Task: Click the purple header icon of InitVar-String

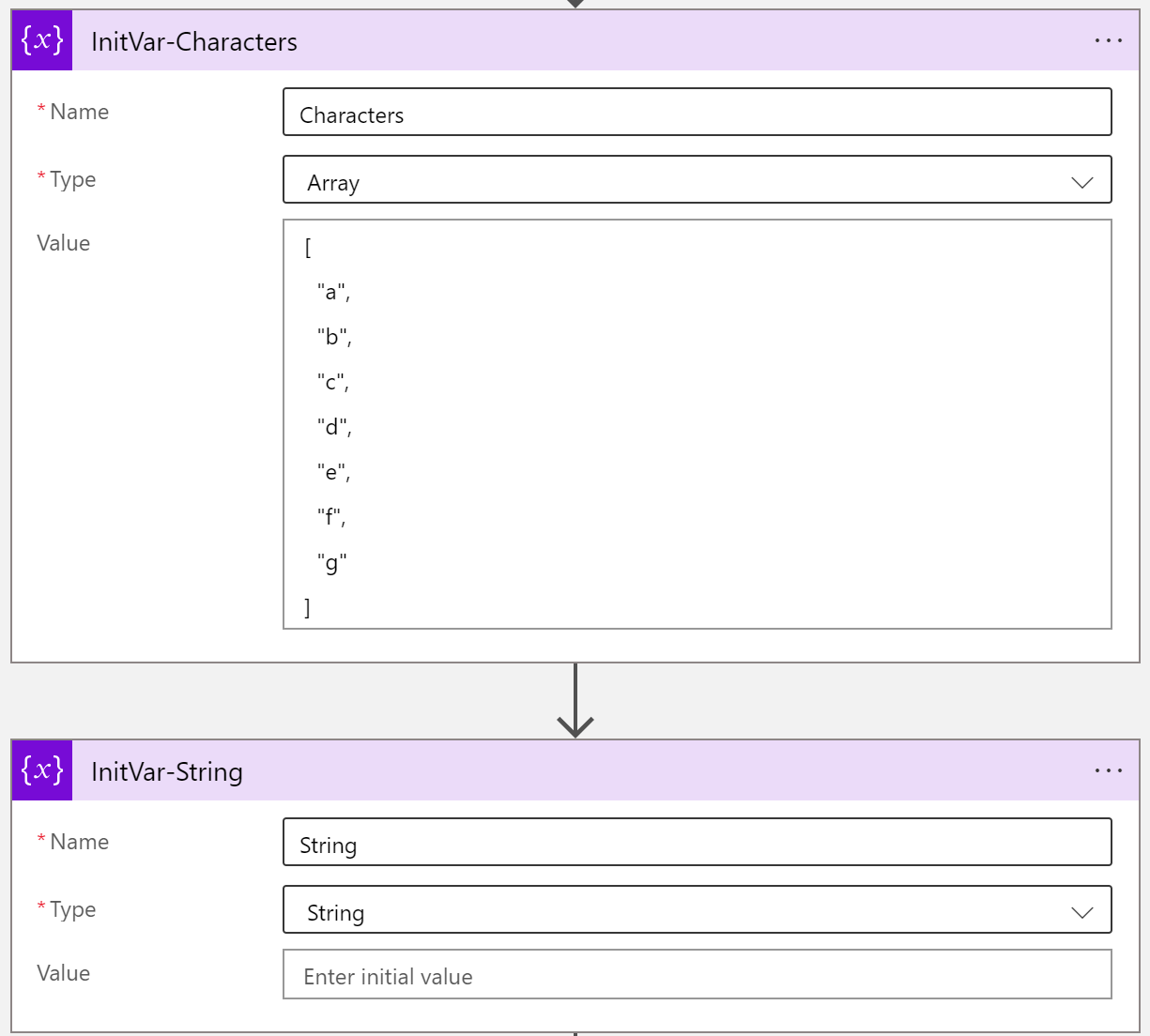Action: 41,770
